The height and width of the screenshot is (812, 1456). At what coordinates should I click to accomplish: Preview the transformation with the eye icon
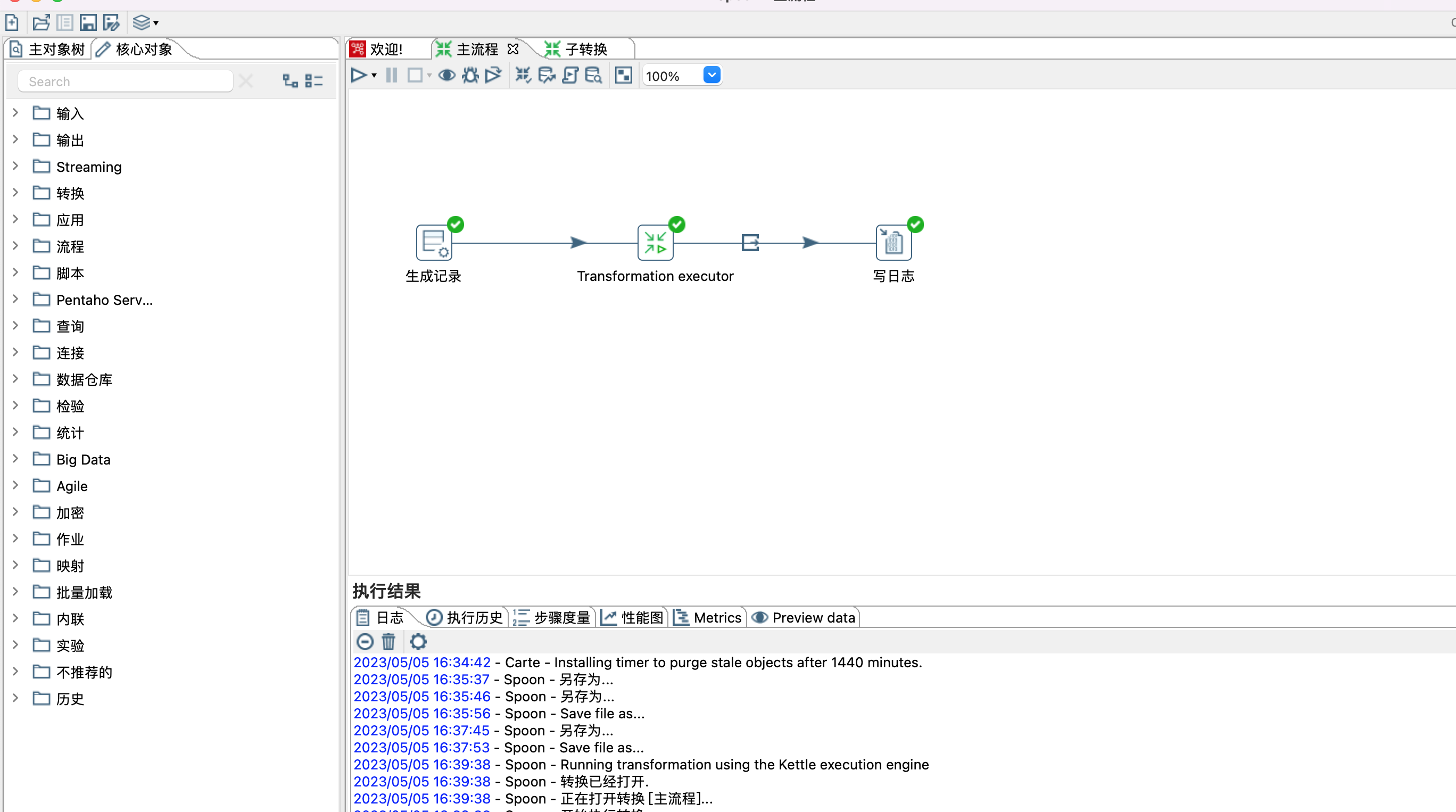[x=446, y=74]
